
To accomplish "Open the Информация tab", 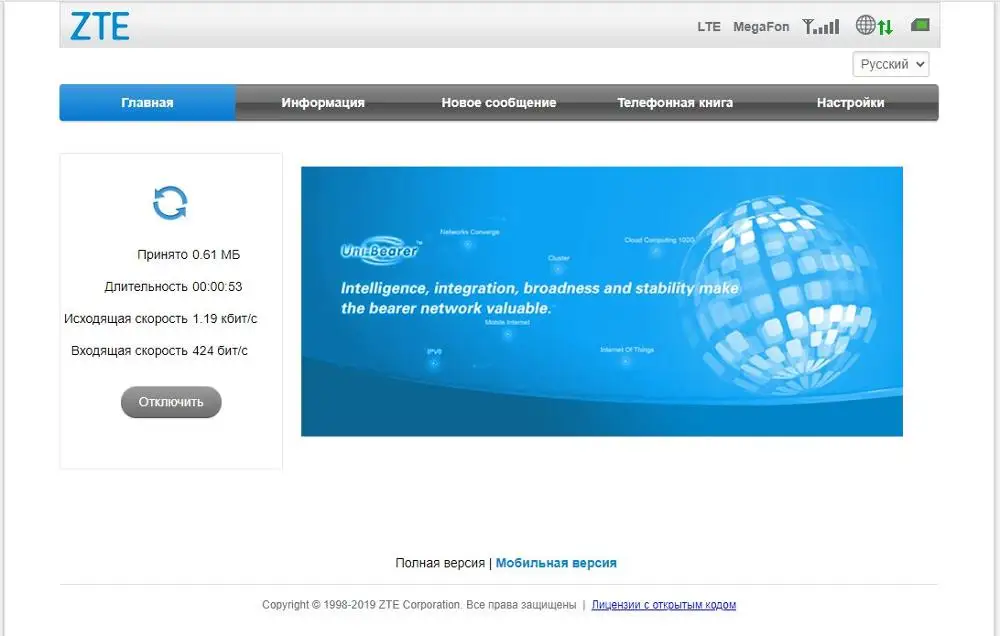I will 323,103.
